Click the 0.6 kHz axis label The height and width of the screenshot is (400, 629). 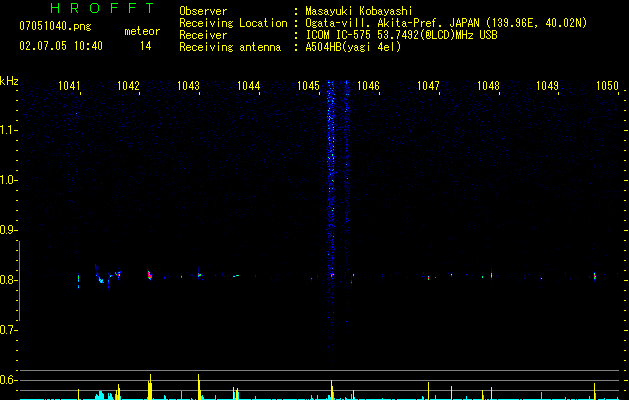(x=8, y=380)
